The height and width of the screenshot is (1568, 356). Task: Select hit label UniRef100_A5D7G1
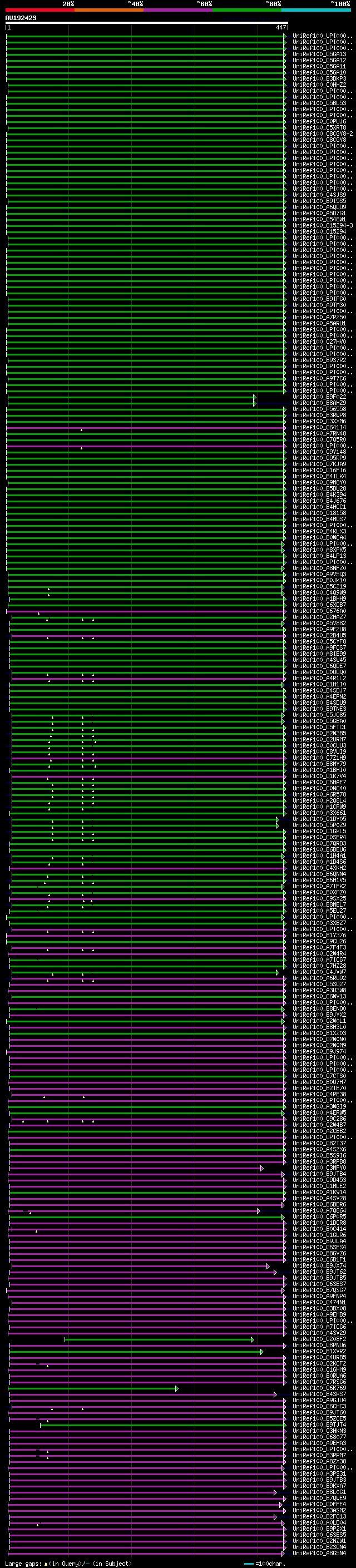[319, 214]
